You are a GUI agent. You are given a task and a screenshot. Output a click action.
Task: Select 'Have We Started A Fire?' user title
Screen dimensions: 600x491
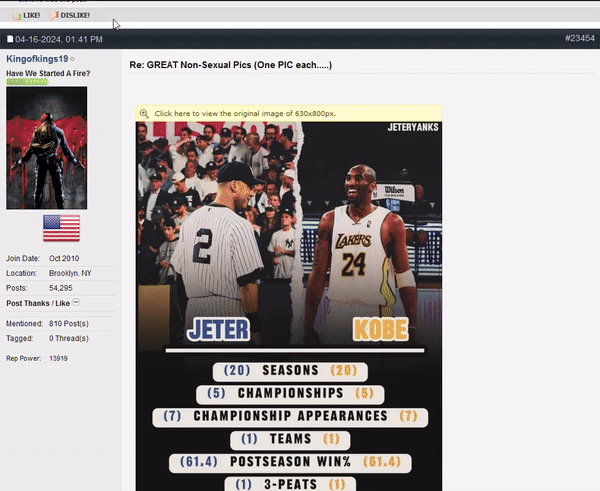pyautogui.click(x=48, y=73)
